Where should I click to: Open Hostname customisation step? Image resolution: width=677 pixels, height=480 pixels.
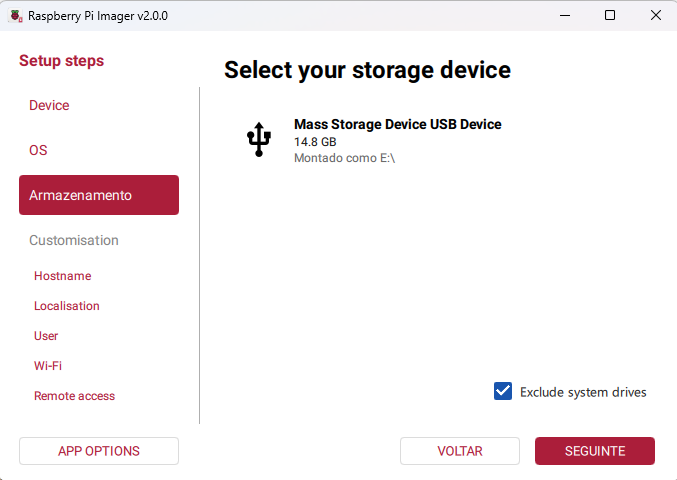coord(62,276)
